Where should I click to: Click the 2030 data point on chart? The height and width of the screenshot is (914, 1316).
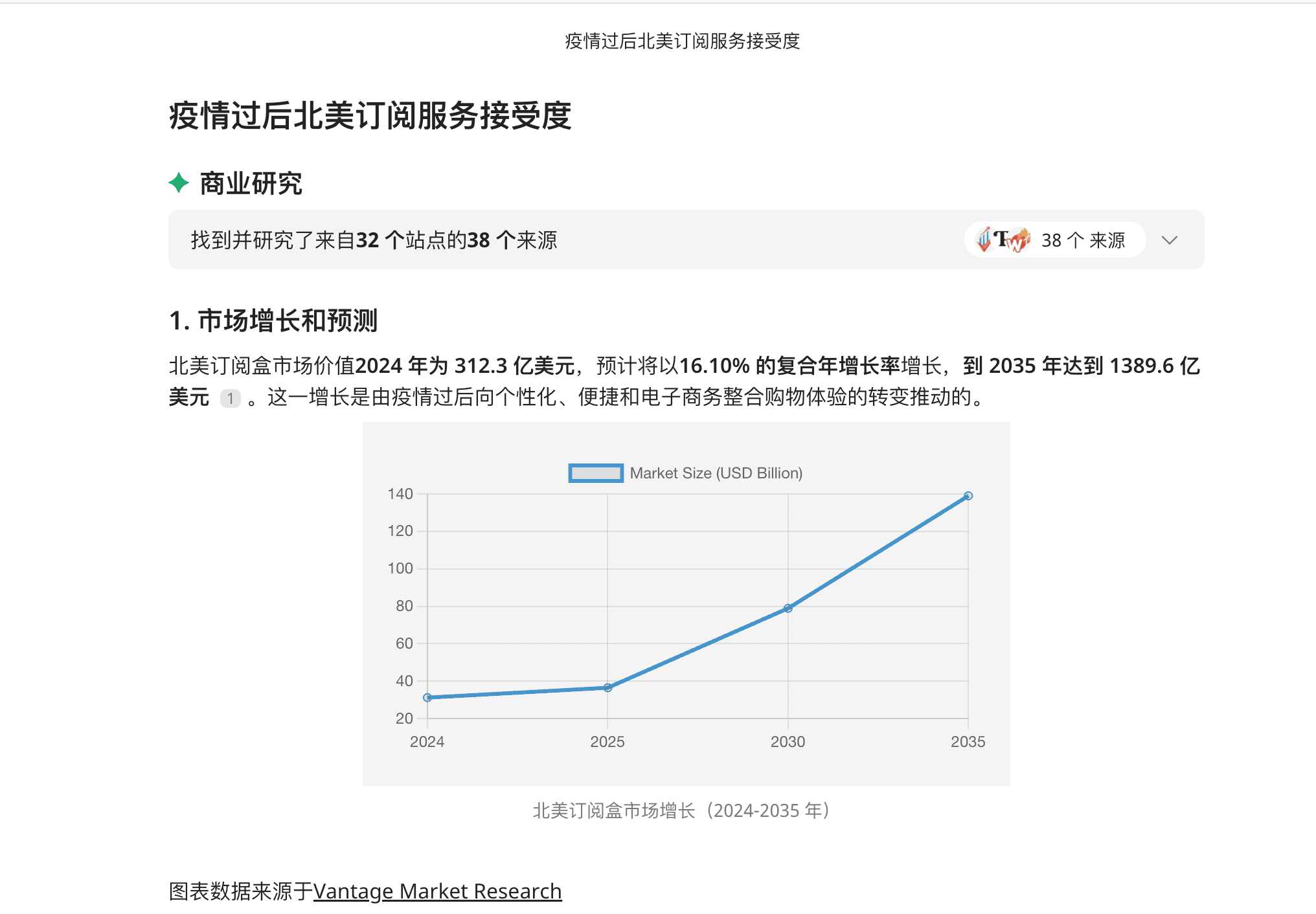coord(788,608)
